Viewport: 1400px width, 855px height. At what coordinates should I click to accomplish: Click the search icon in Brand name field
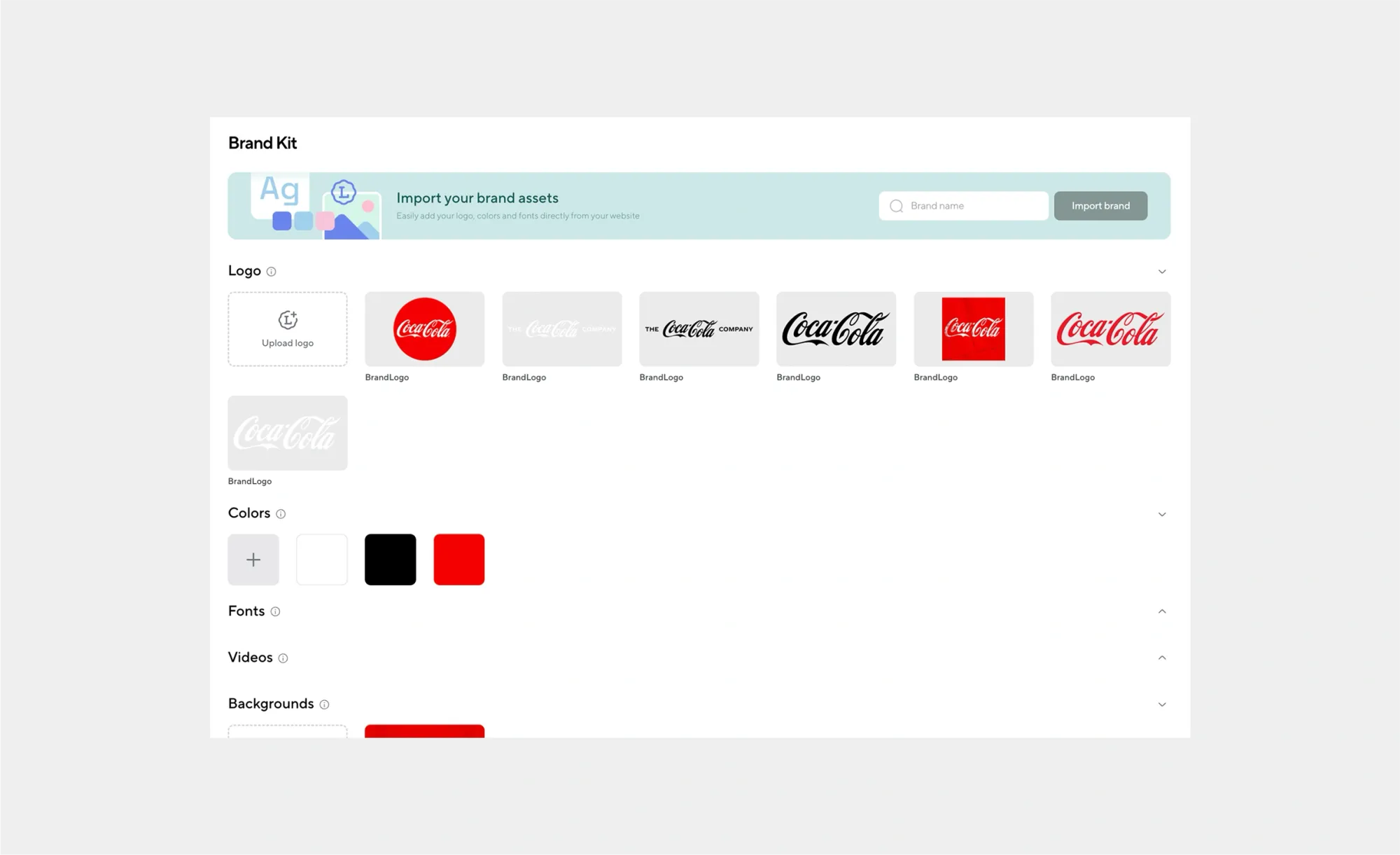point(896,206)
